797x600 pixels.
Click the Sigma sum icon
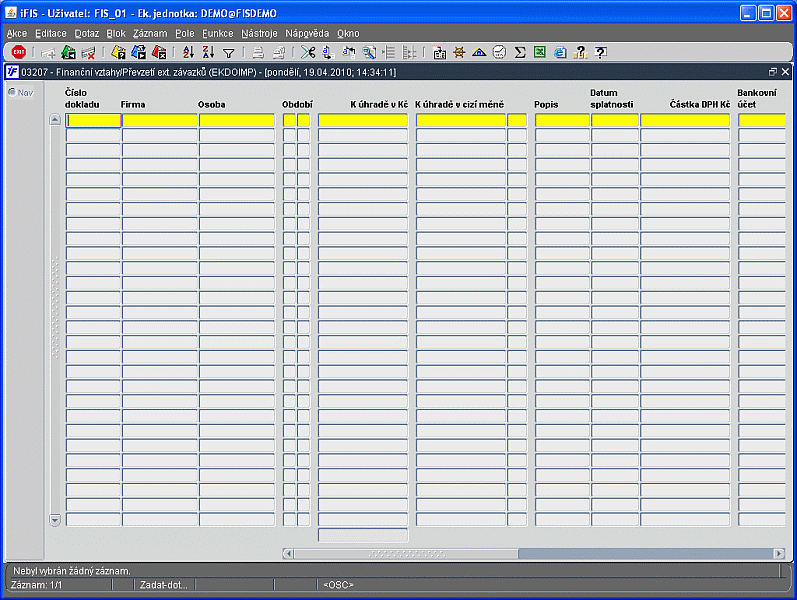(x=519, y=52)
